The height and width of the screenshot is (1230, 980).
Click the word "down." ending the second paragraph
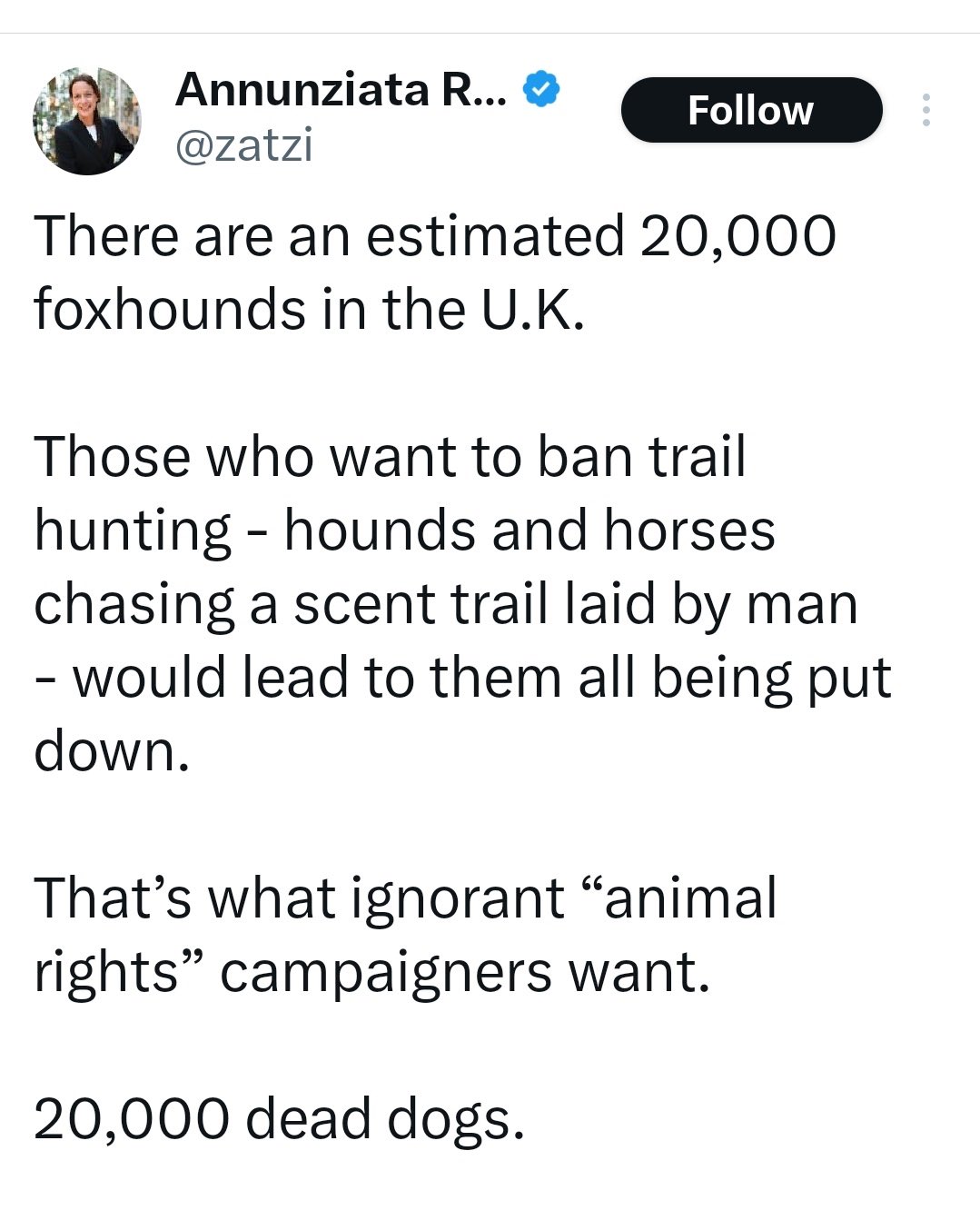click(112, 751)
